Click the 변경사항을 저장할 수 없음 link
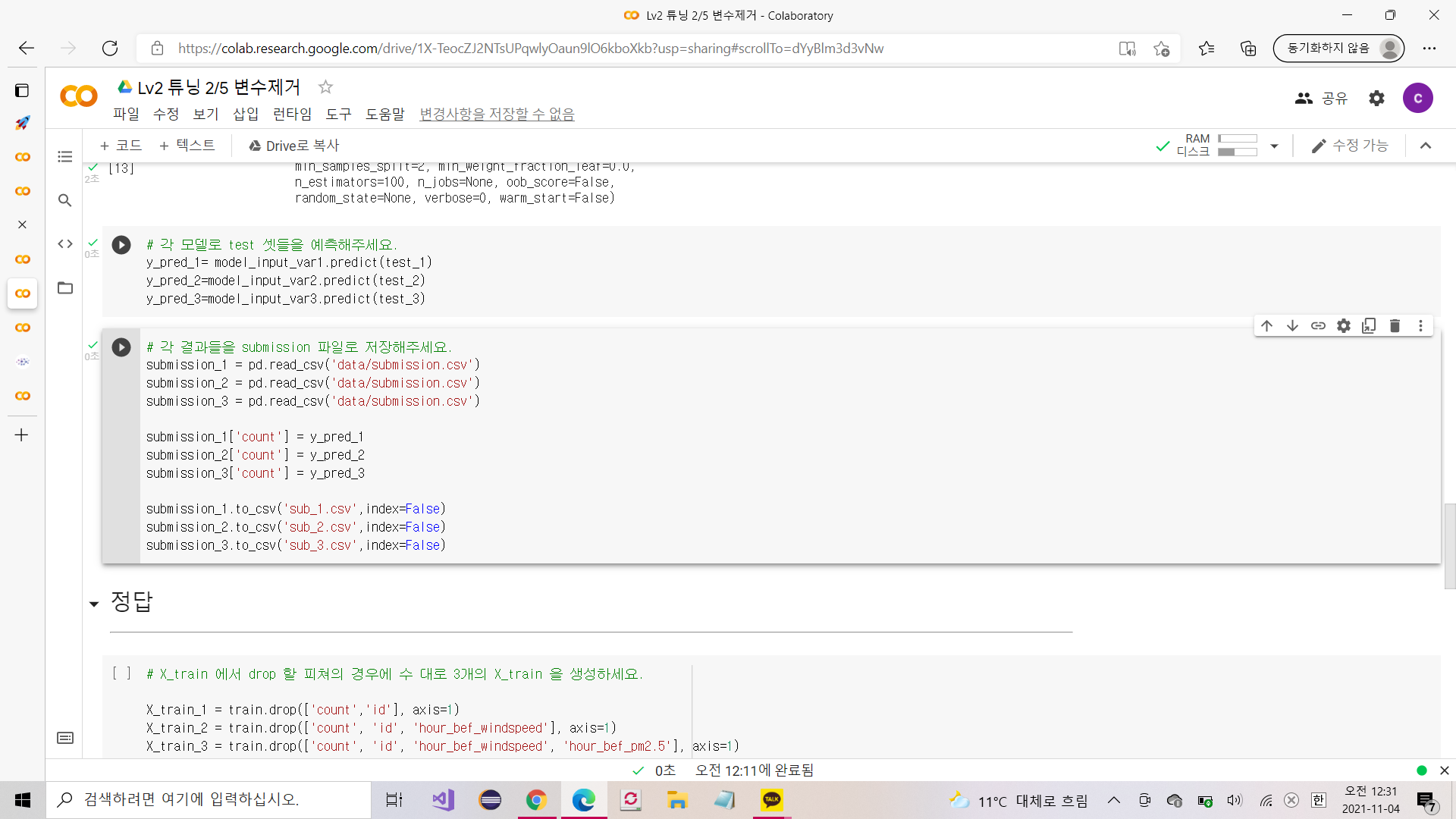The image size is (1456, 819). 497,115
